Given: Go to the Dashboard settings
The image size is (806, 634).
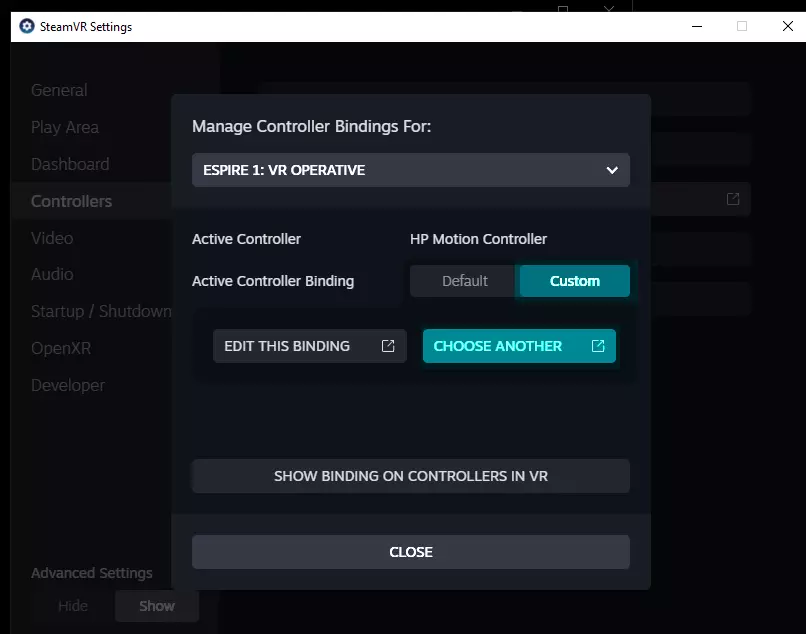Looking at the screenshot, I should tap(70, 164).
